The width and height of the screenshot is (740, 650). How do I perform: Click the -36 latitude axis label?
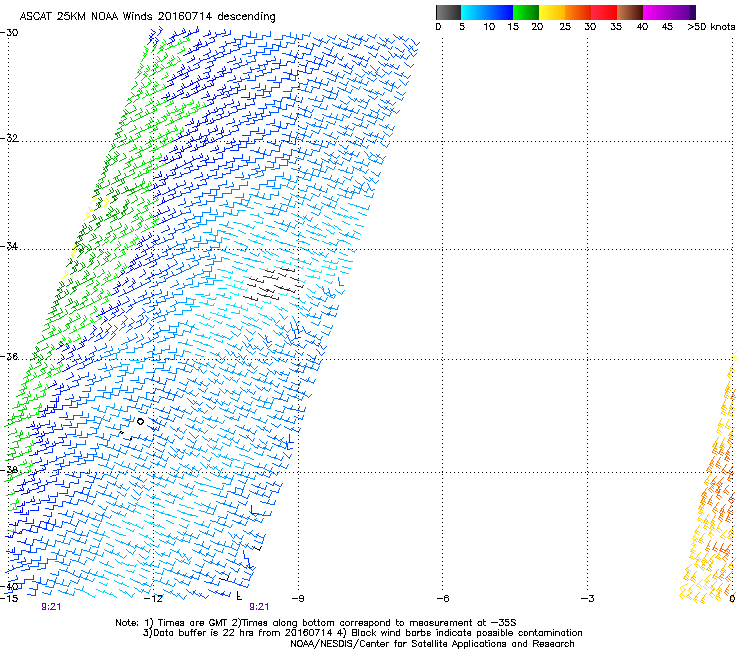[9, 356]
